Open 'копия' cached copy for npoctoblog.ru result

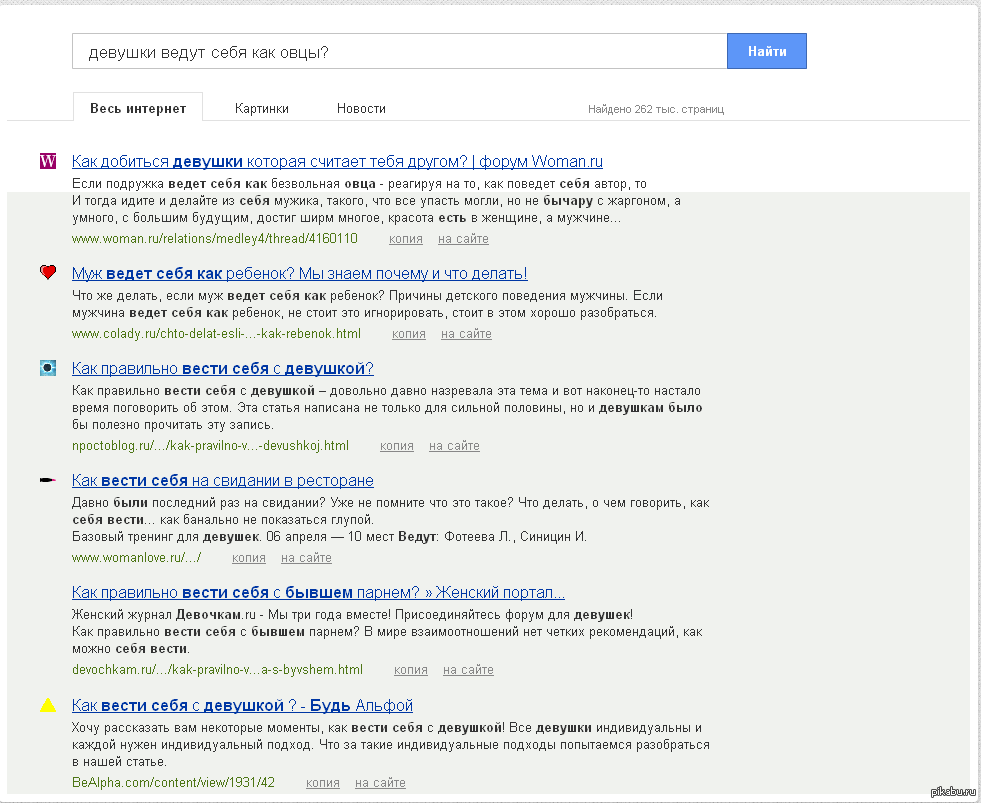pos(397,446)
